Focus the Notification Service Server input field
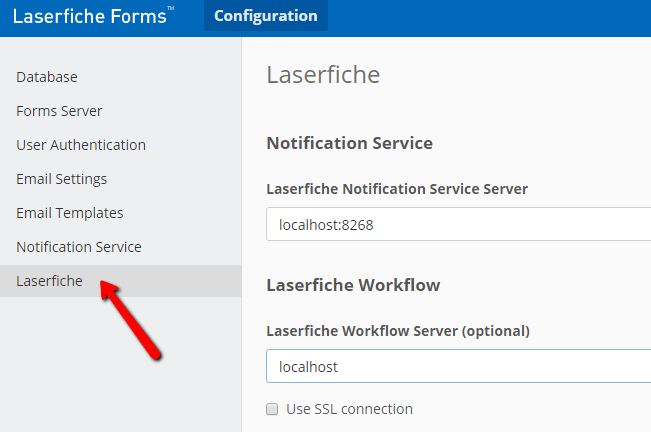 click(x=458, y=226)
